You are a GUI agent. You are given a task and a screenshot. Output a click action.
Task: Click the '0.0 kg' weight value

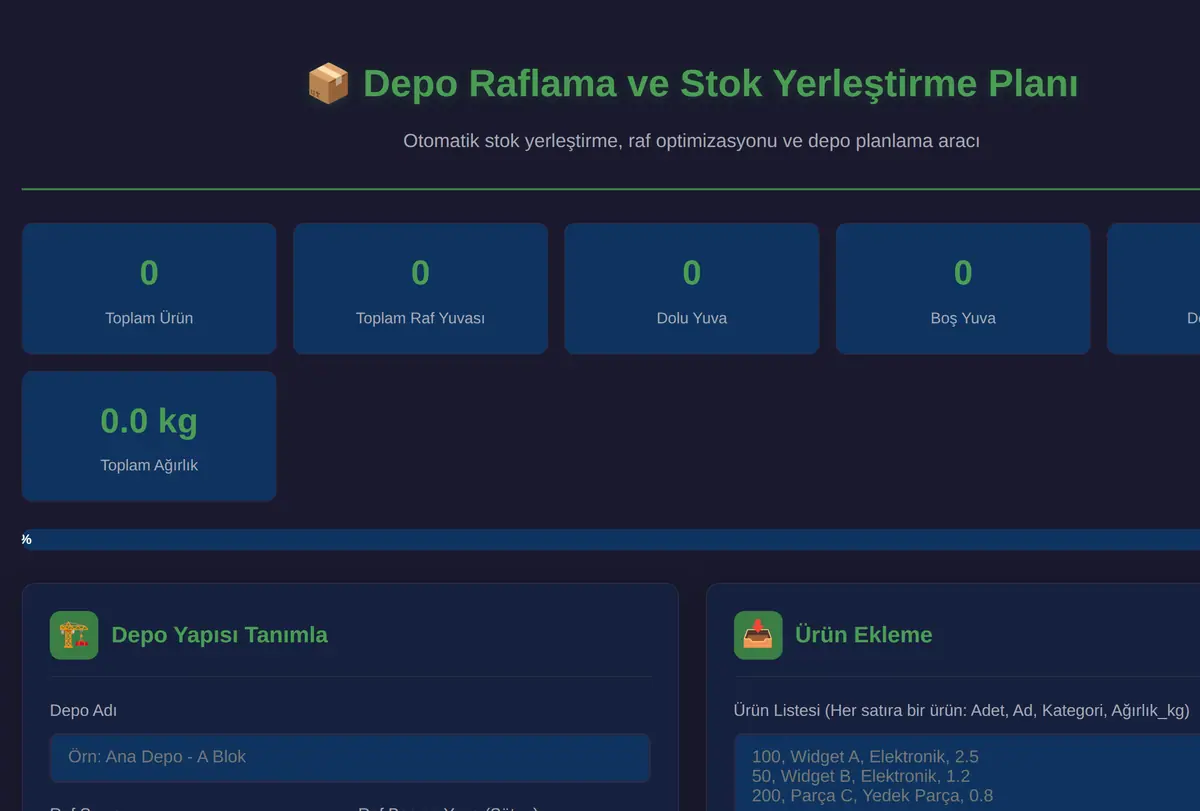tap(149, 421)
